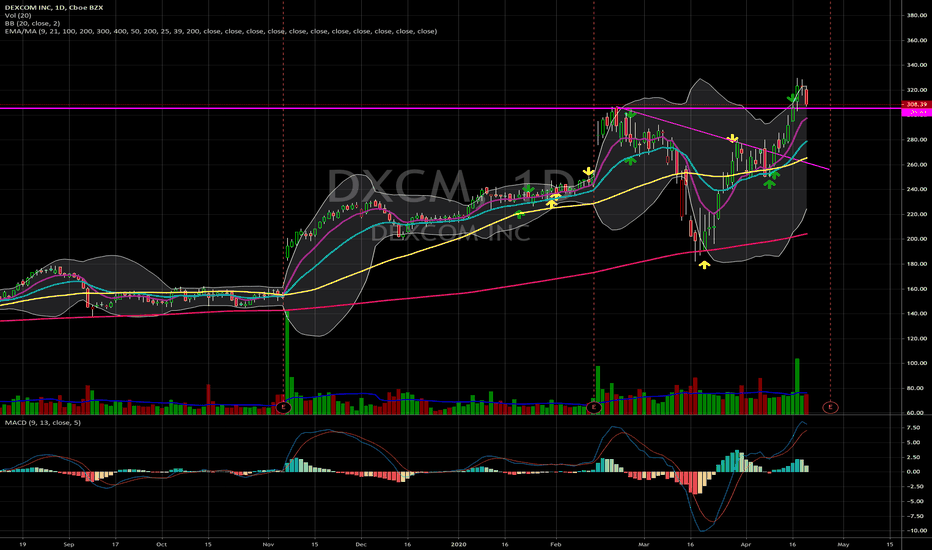Click the Mar label on time axis

tap(643, 544)
